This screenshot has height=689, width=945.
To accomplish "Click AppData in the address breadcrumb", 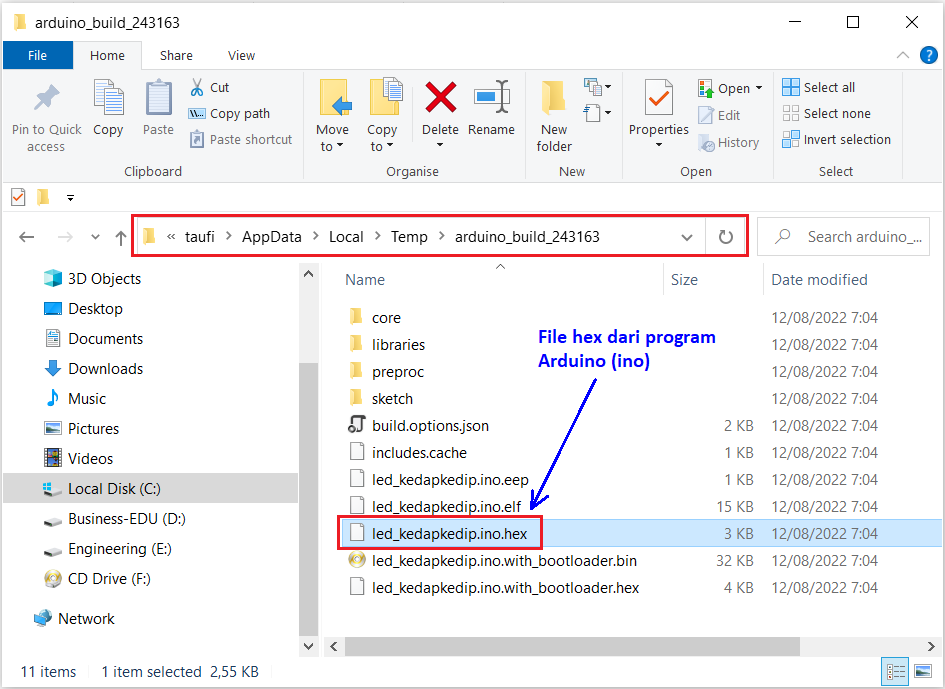I will [x=272, y=237].
